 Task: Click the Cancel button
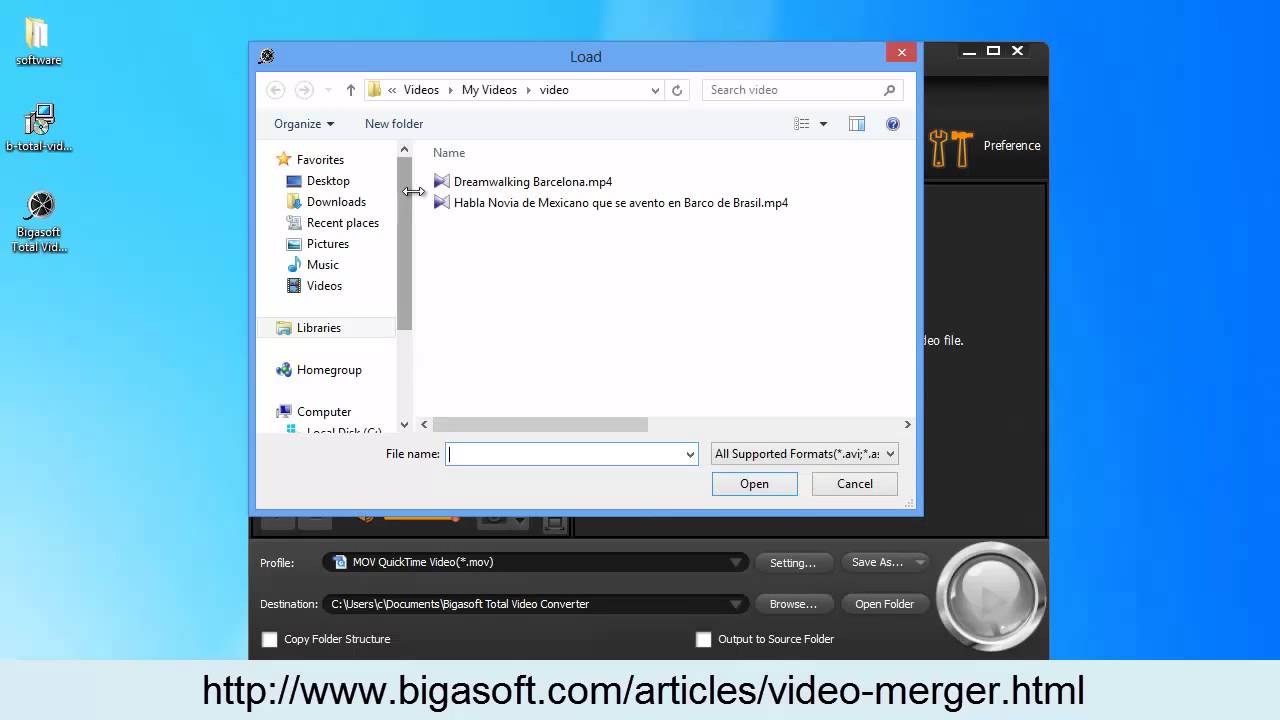pyautogui.click(x=855, y=484)
